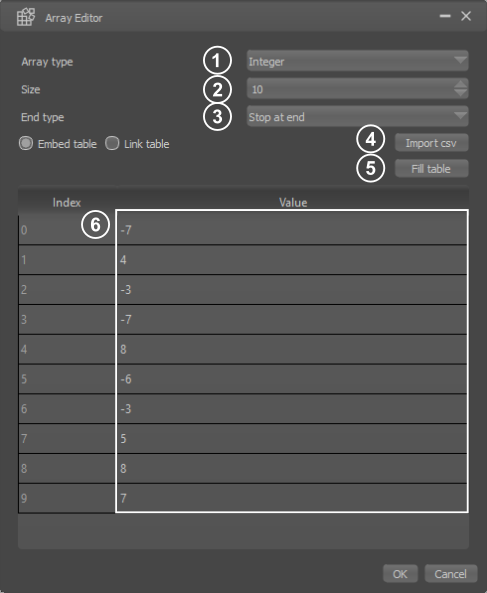This screenshot has height=593, width=487.
Task: Open the Array type dropdown
Action: coord(357,61)
